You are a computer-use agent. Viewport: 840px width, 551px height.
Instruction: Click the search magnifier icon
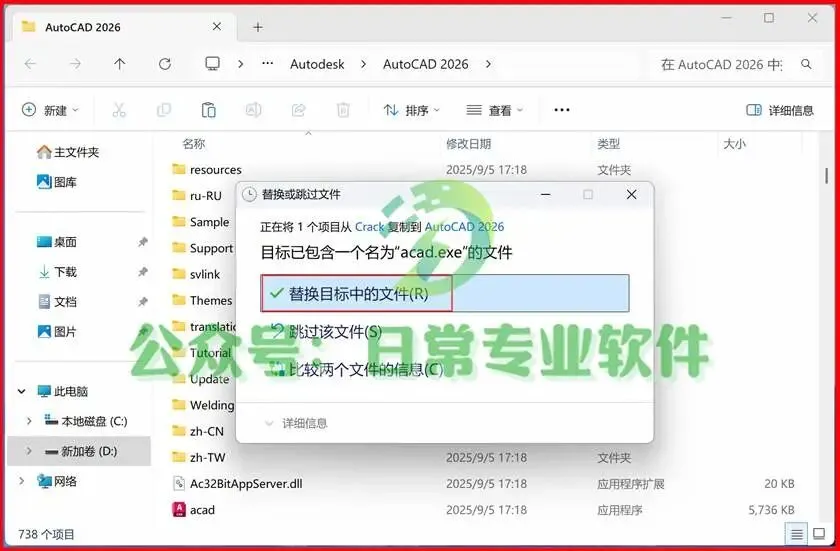click(806, 64)
